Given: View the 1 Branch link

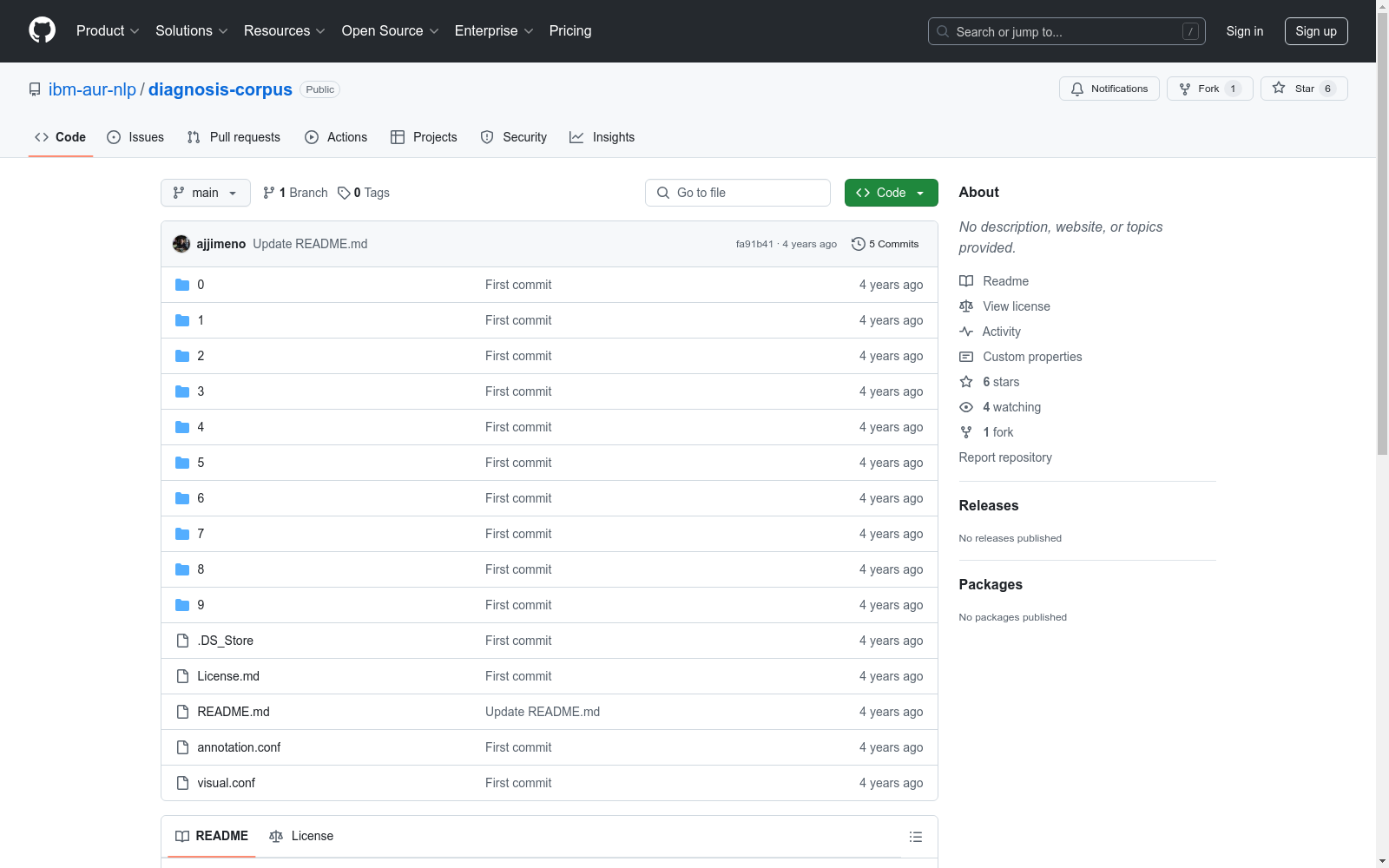Looking at the screenshot, I should click(295, 193).
